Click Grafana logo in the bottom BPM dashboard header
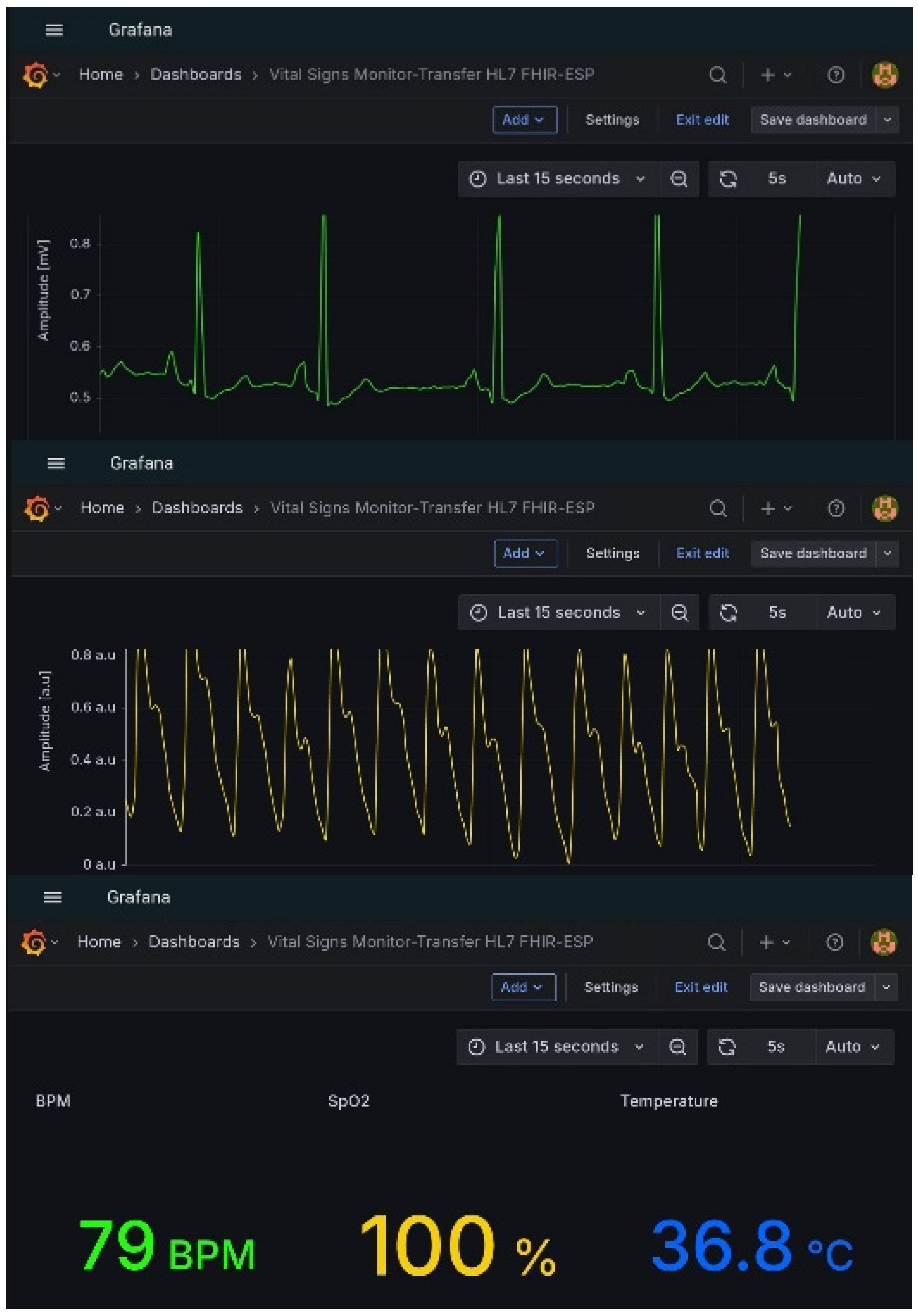The height and width of the screenshot is (1316, 918). coord(34,942)
